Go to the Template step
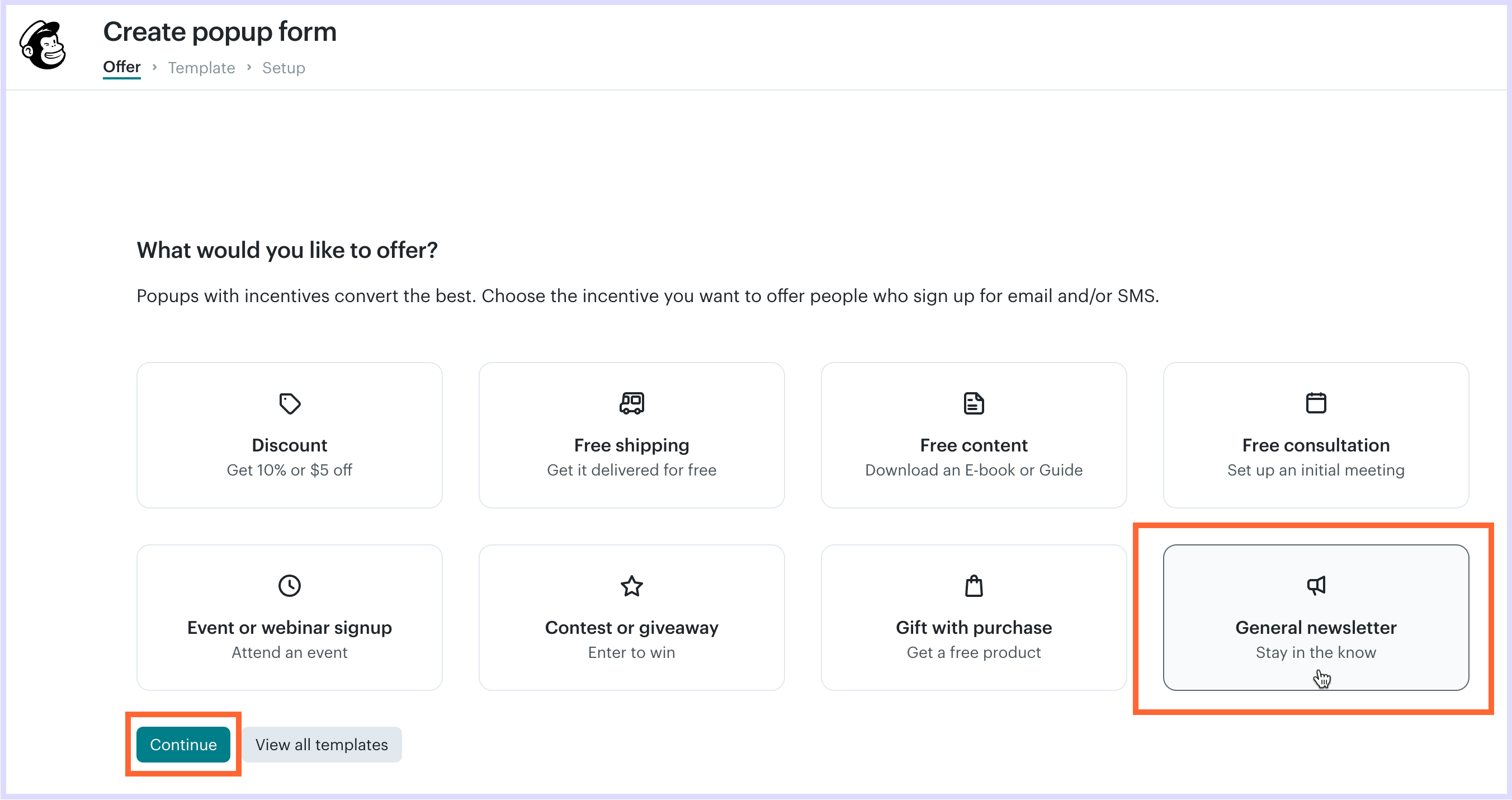Screen dimensions: 1512x800 [x=201, y=68]
